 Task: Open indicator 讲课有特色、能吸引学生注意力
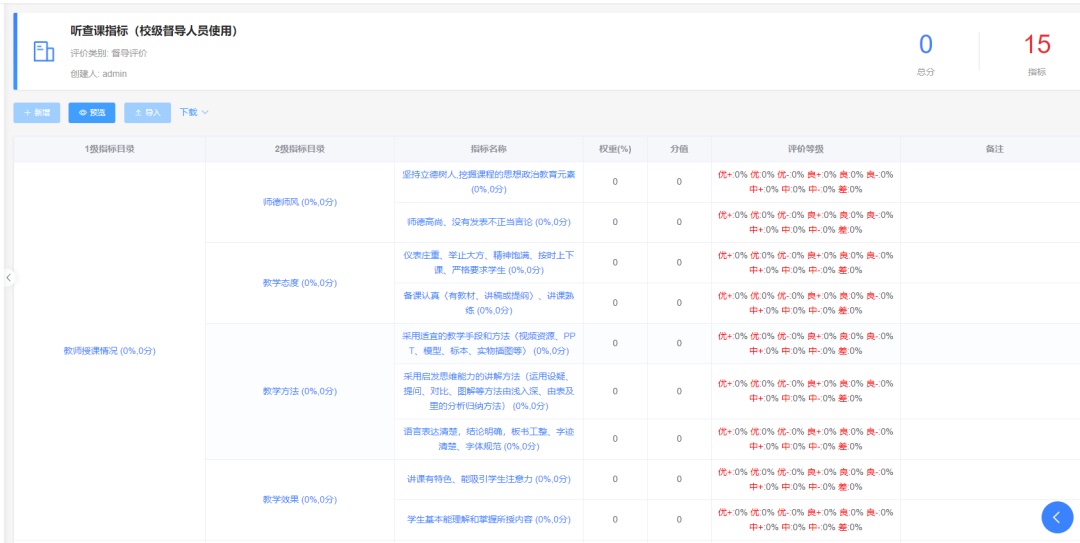489,479
